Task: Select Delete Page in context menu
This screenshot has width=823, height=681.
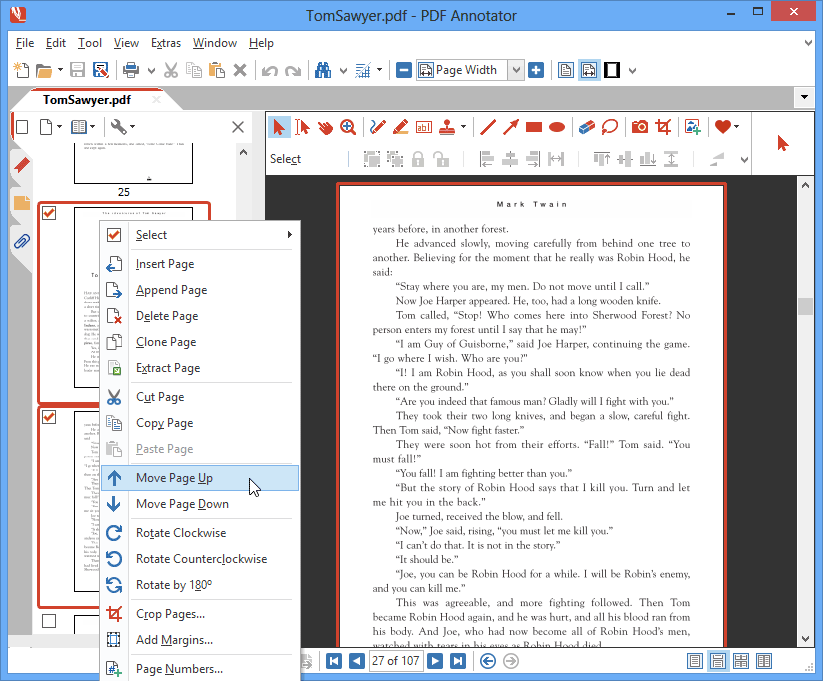Action: click(200, 316)
